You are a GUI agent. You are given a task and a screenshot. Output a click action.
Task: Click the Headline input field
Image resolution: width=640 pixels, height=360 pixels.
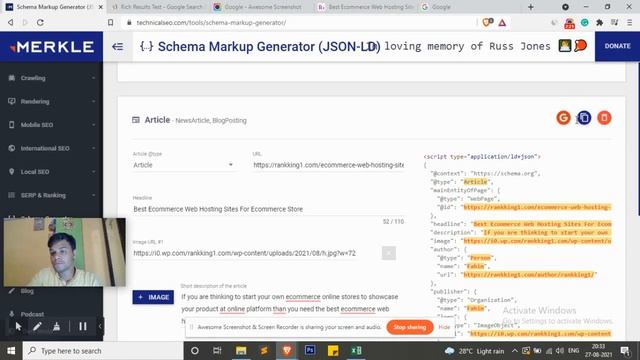pyautogui.click(x=268, y=209)
